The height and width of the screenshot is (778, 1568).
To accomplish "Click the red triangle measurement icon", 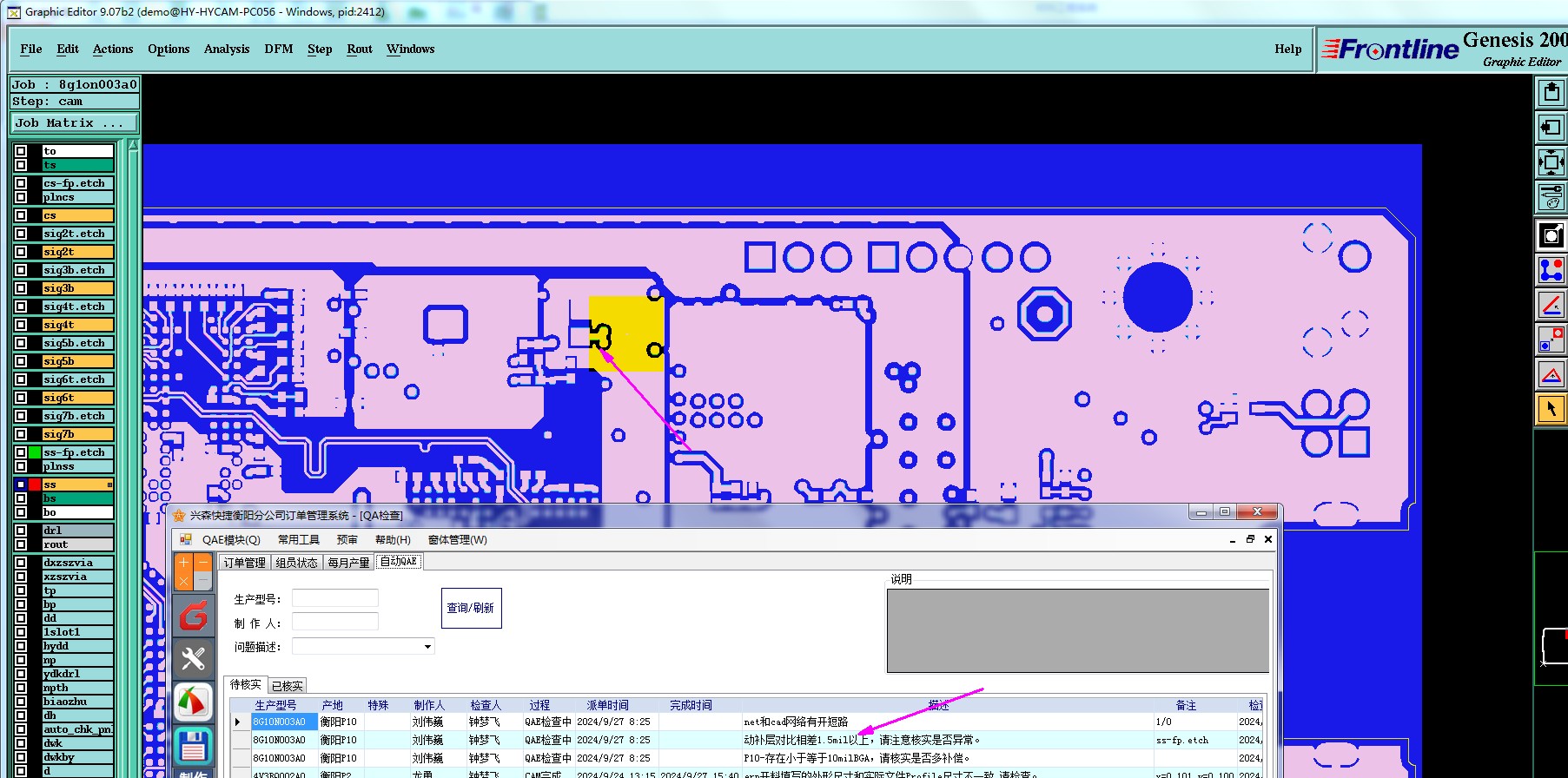I will (x=1551, y=374).
